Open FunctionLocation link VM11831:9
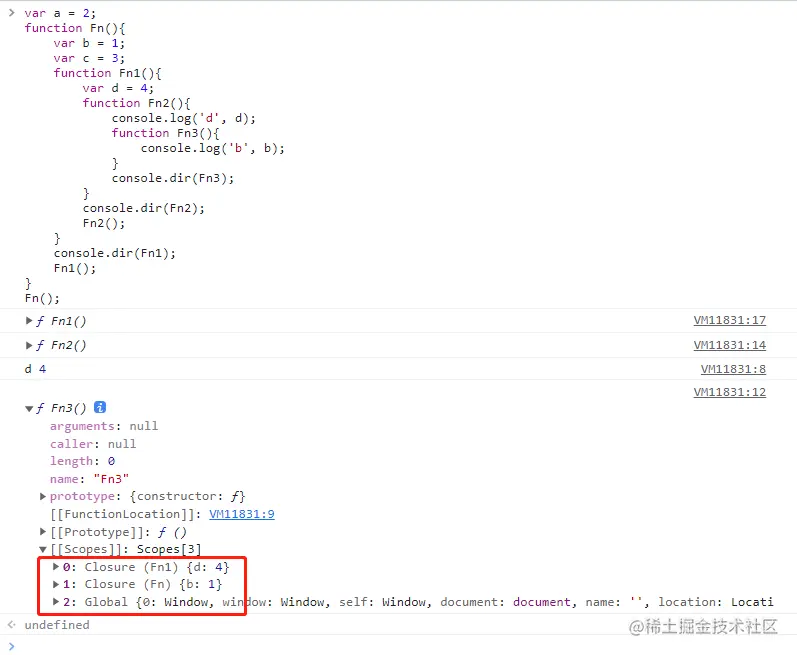 [242, 514]
